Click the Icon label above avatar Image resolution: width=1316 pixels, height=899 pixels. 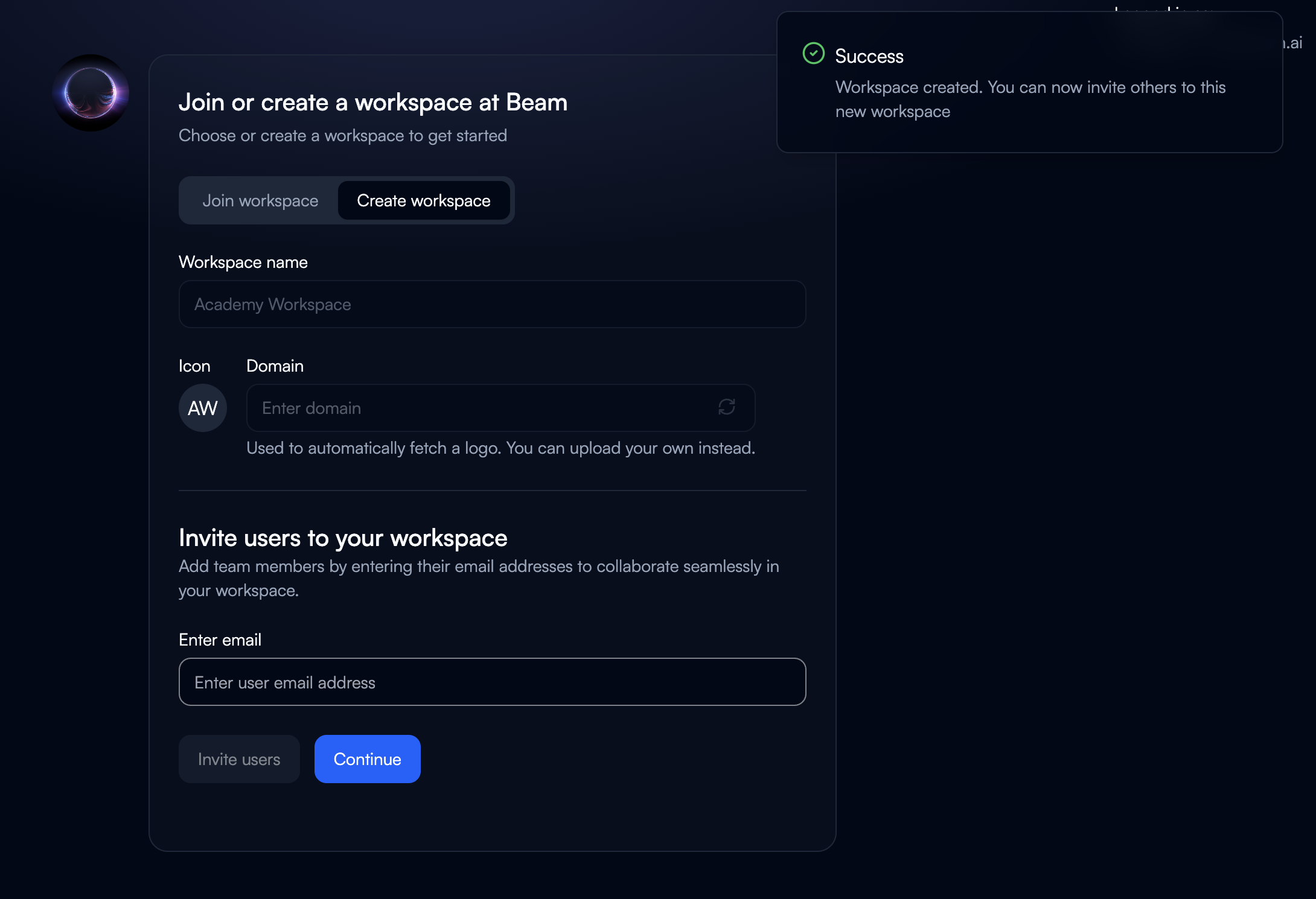click(x=194, y=366)
